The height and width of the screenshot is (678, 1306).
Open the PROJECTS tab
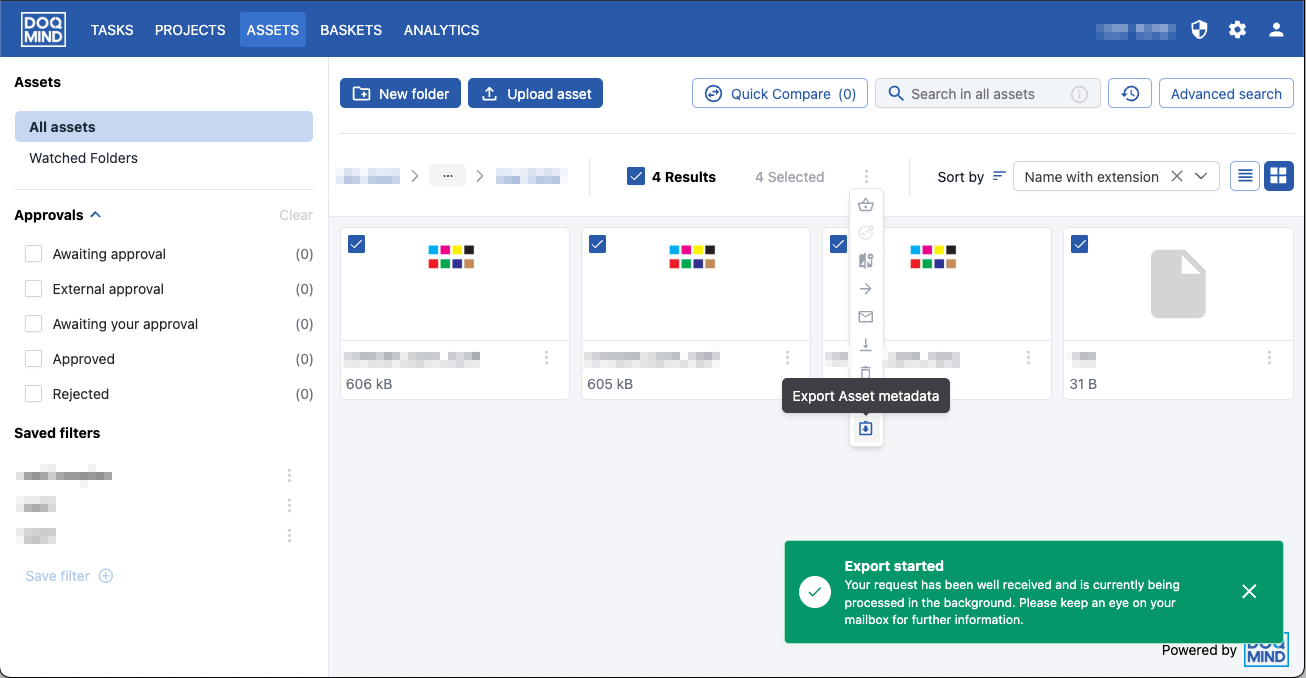click(x=190, y=30)
